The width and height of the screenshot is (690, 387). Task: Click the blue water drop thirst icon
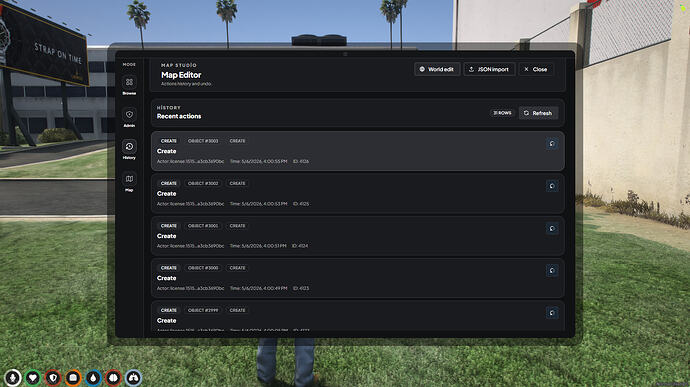(x=93, y=378)
